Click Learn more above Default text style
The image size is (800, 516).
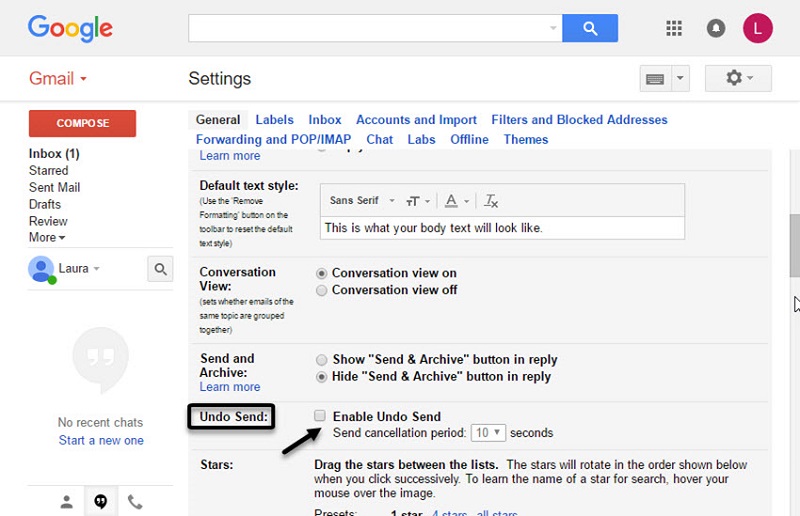(x=230, y=156)
